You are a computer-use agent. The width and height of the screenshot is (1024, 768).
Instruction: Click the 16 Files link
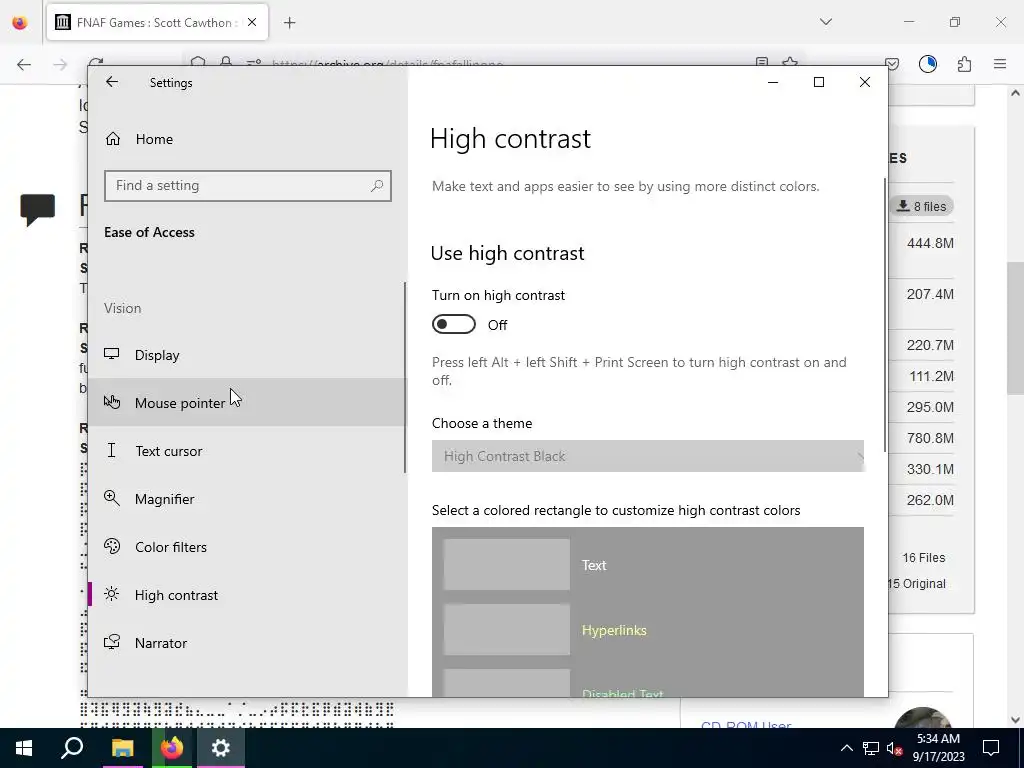click(x=923, y=558)
